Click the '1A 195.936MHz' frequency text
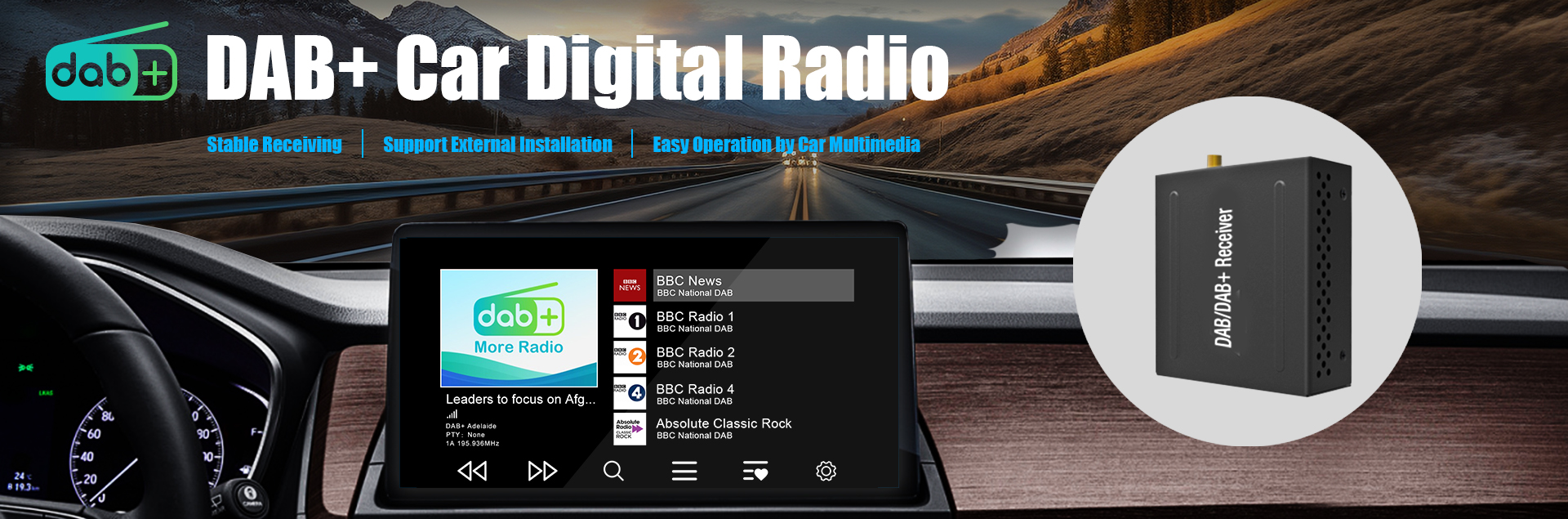The width and height of the screenshot is (1568, 519). click(x=473, y=444)
